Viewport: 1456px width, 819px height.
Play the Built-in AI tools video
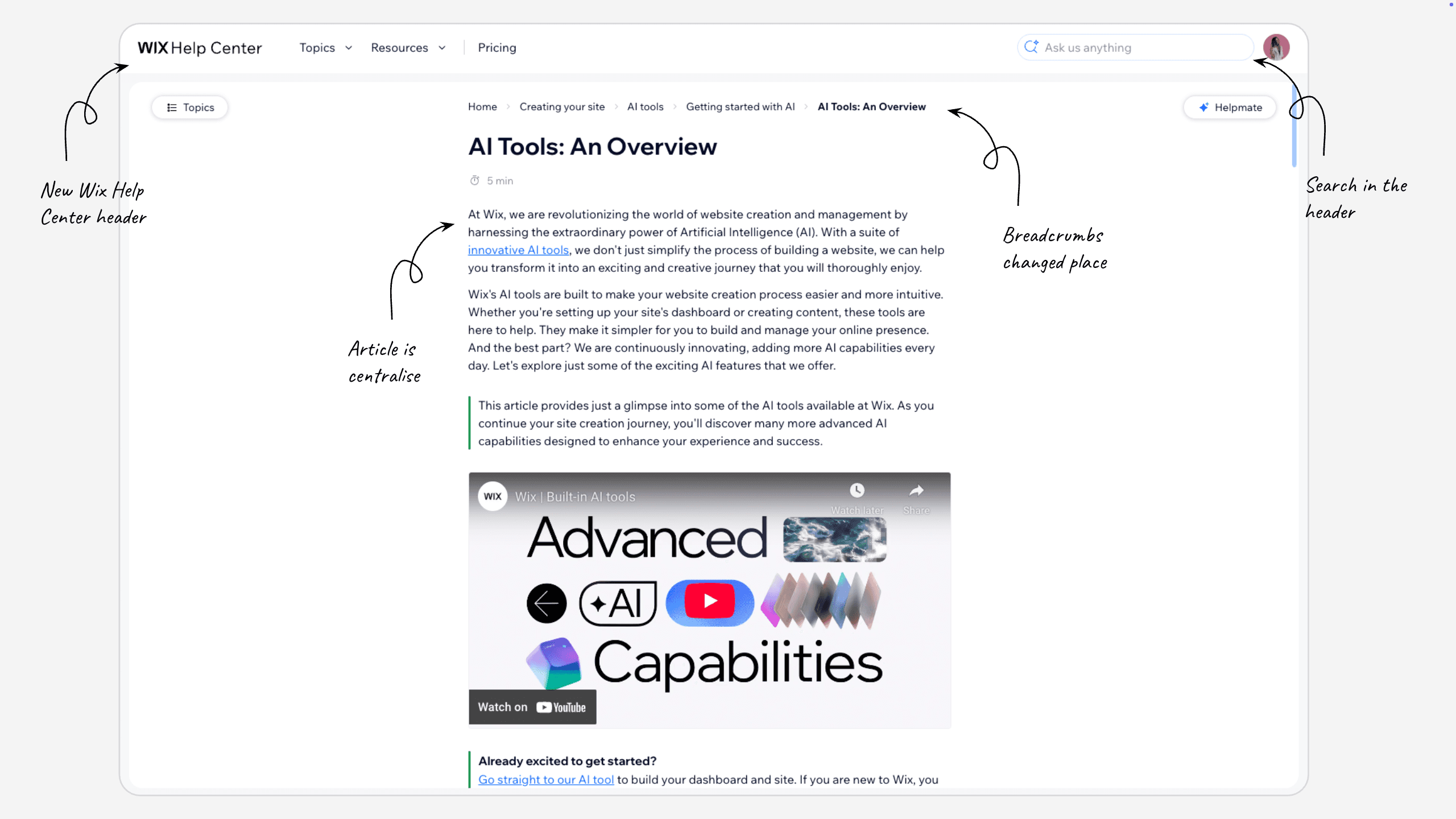[709, 601]
